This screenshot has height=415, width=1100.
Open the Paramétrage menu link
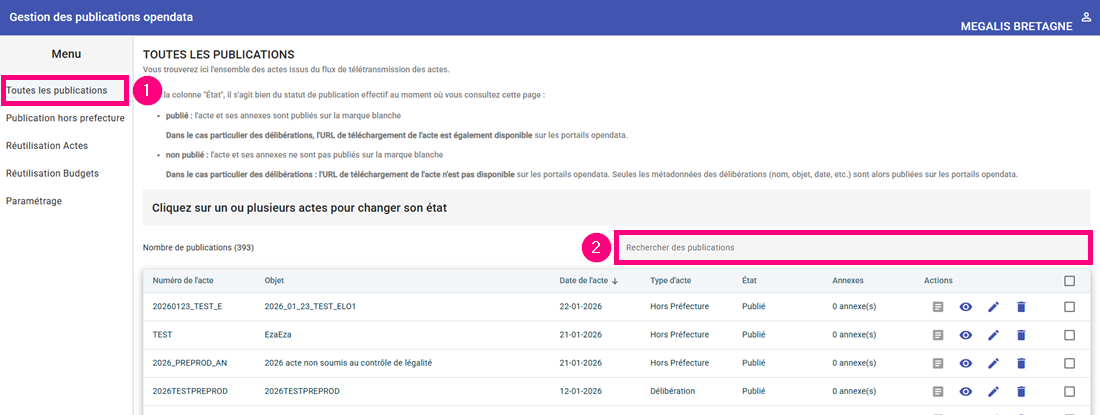tap(34, 201)
